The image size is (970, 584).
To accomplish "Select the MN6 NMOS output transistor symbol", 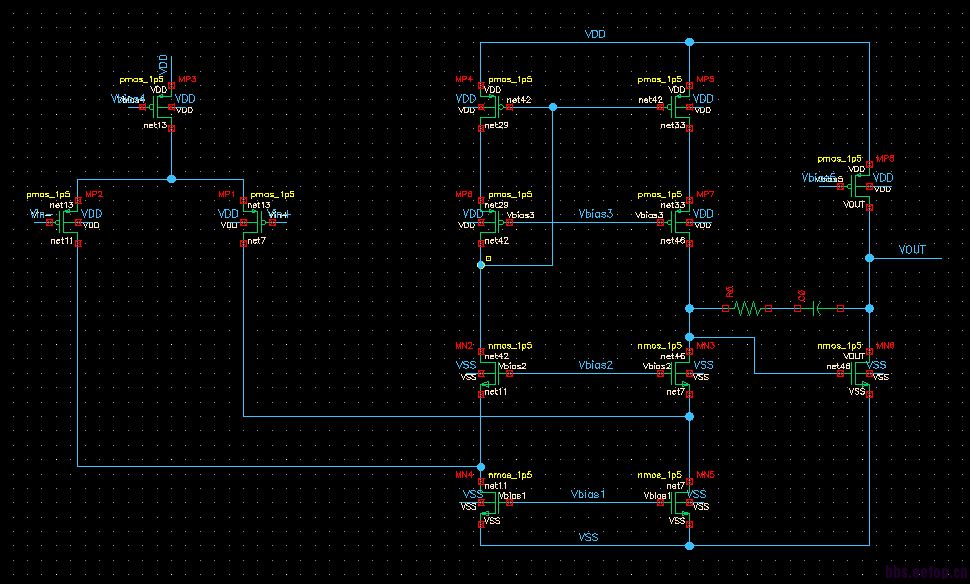I will [x=857, y=373].
